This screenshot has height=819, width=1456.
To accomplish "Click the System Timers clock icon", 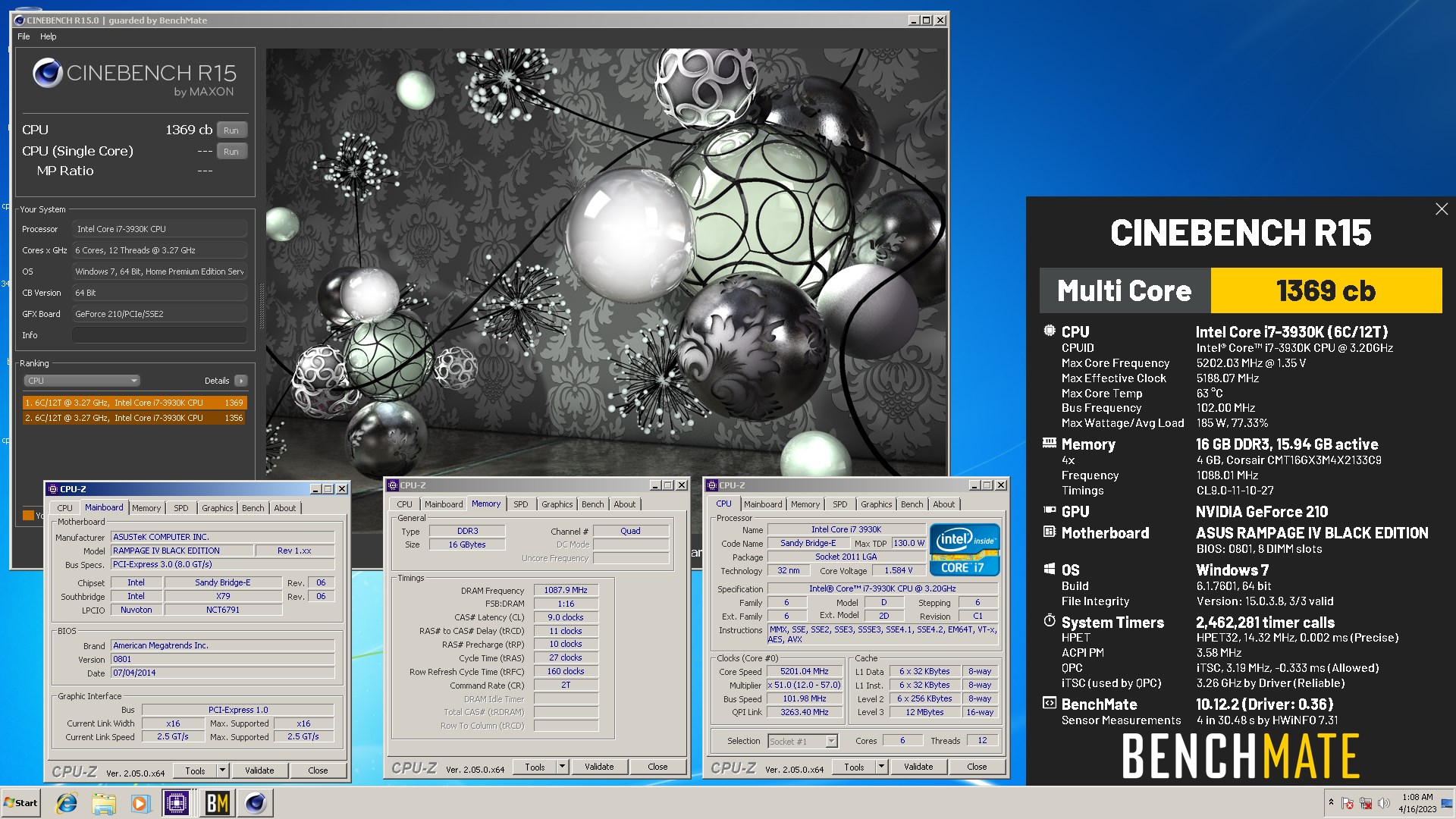I will [x=1050, y=620].
